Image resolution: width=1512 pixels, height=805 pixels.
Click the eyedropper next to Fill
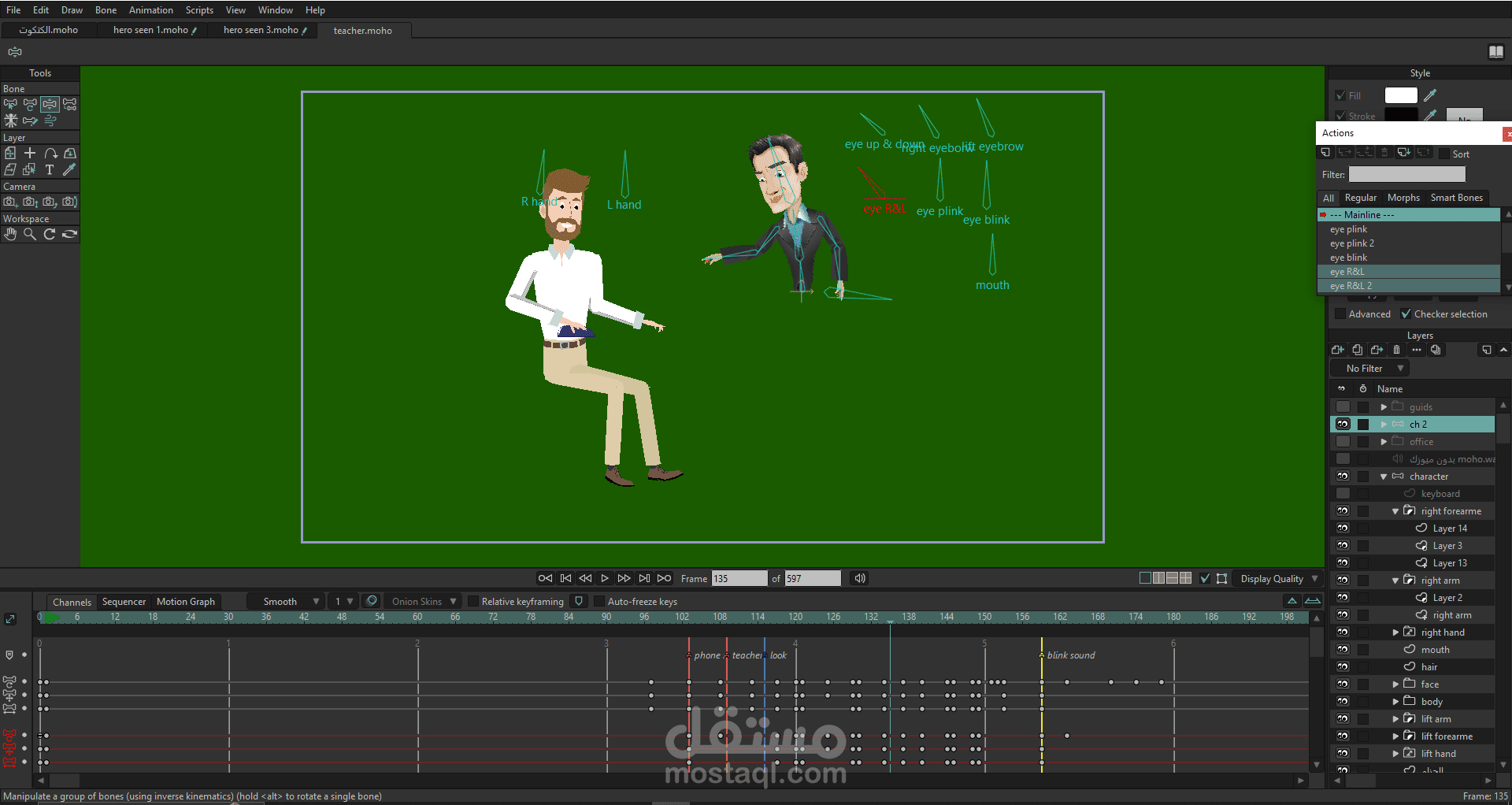[x=1430, y=95]
